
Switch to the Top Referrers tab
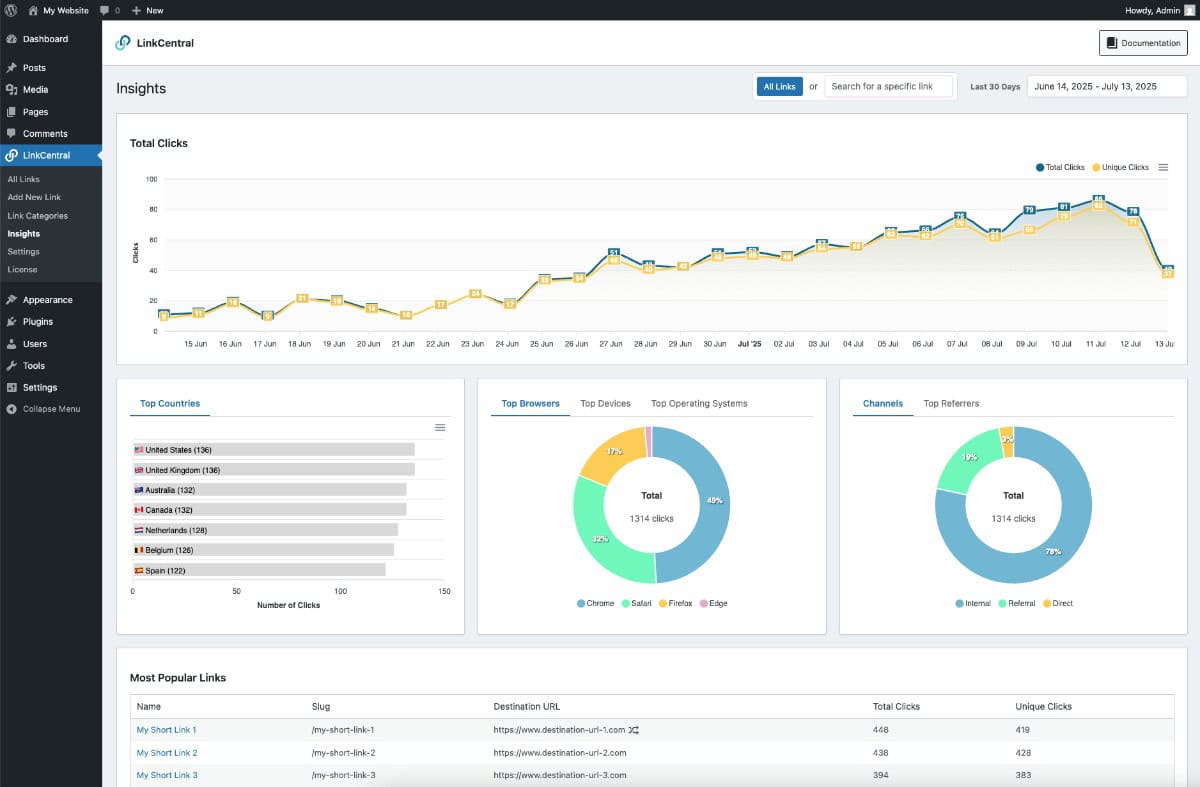951,404
